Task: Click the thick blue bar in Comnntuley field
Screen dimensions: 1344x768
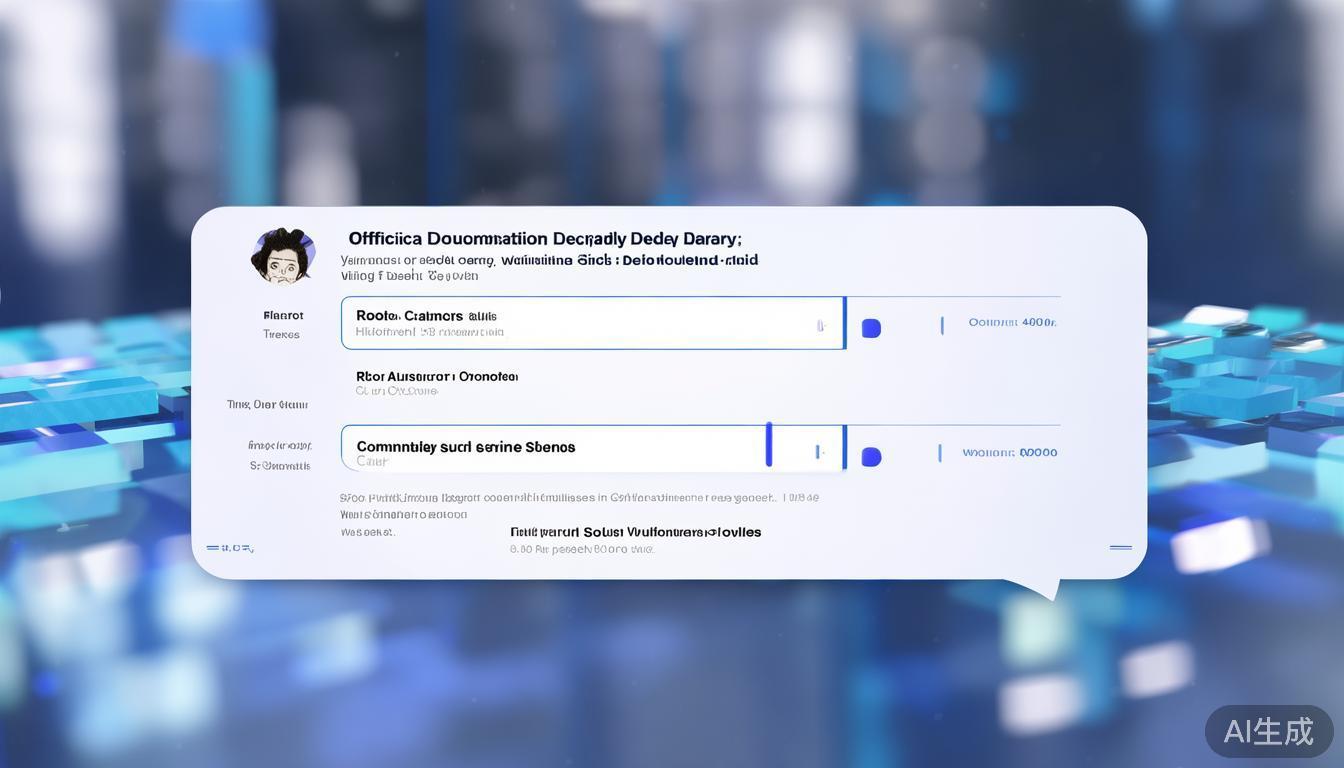Action: 768,444
